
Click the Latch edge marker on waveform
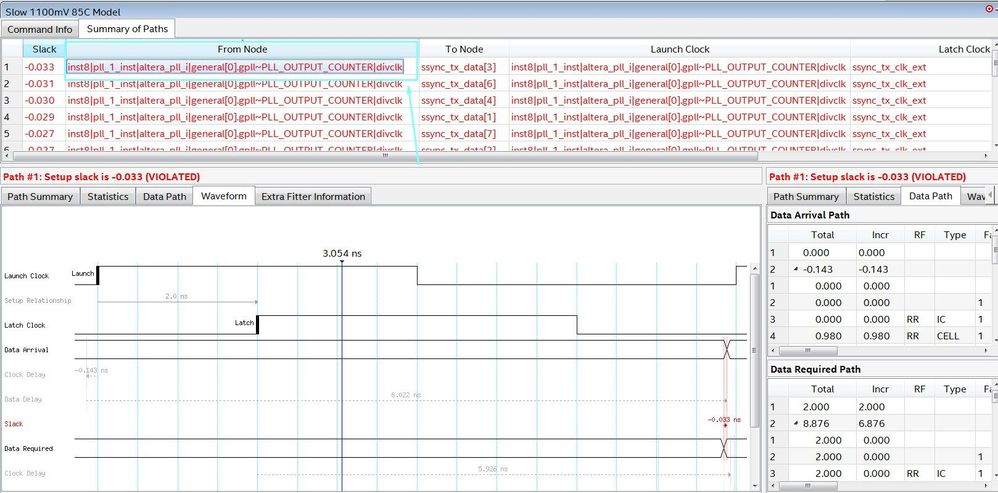click(x=257, y=323)
